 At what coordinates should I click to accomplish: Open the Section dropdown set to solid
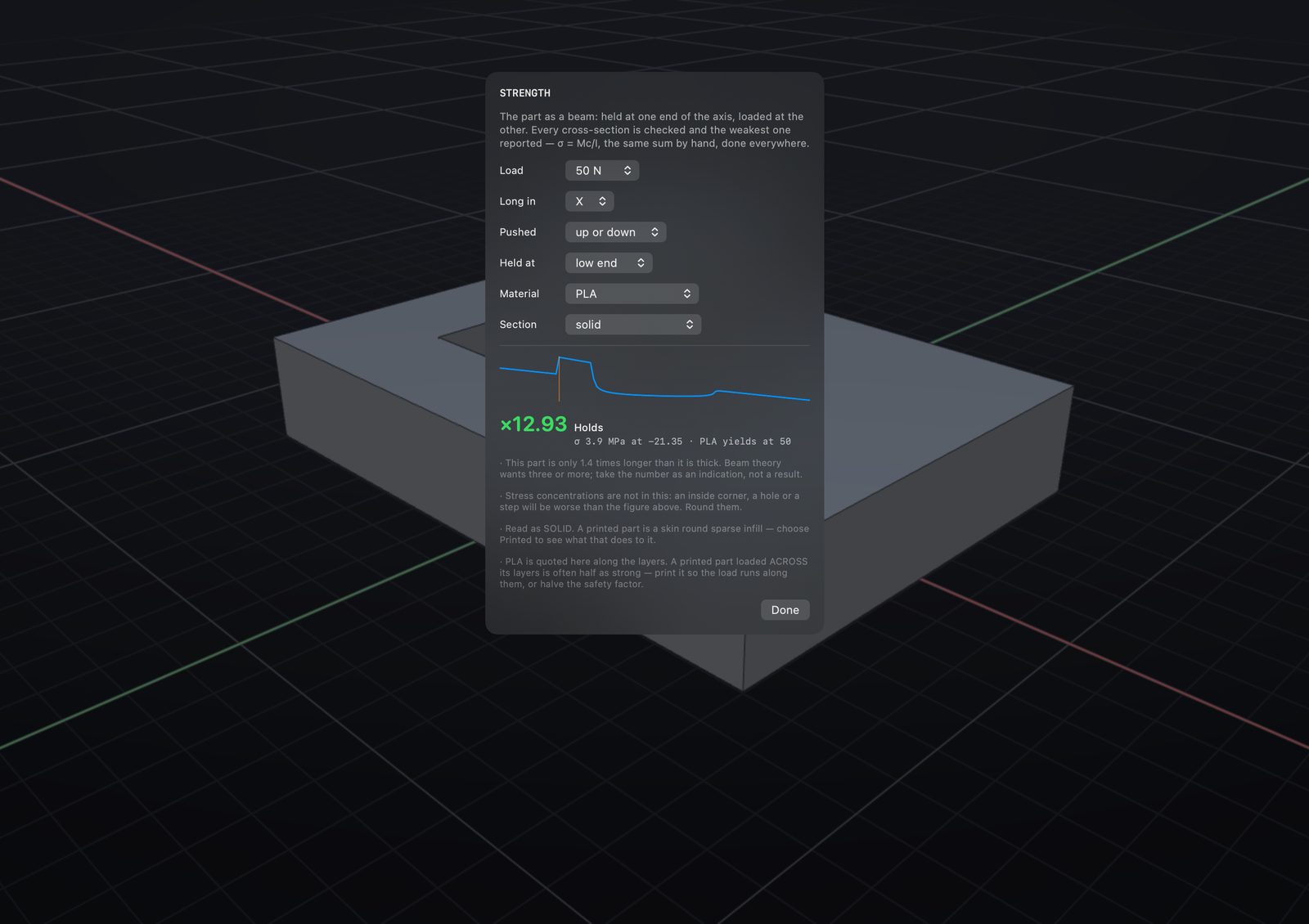point(632,325)
